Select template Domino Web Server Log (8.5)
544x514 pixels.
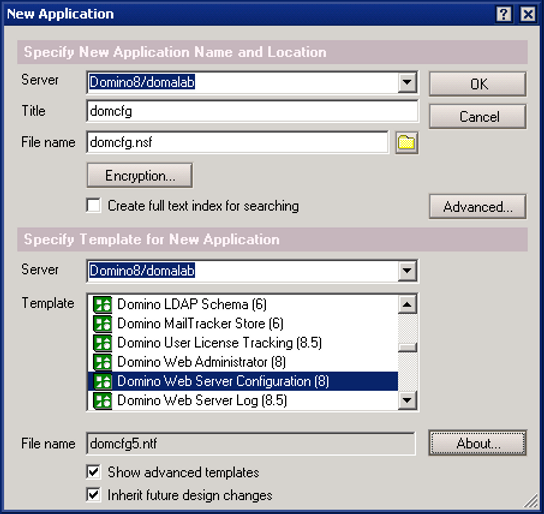pyautogui.click(x=243, y=401)
